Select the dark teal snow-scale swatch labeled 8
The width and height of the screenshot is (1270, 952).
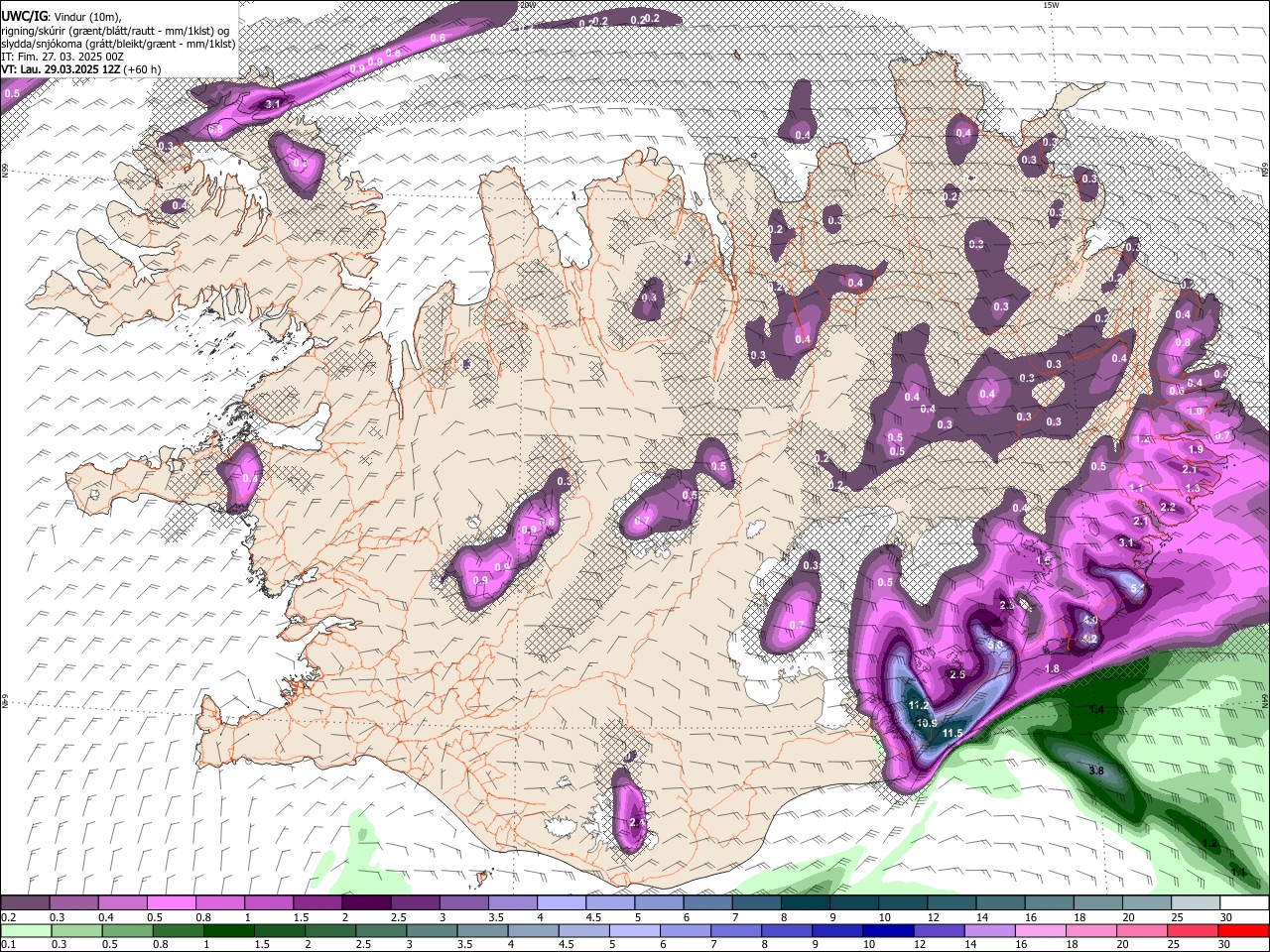pos(806,903)
